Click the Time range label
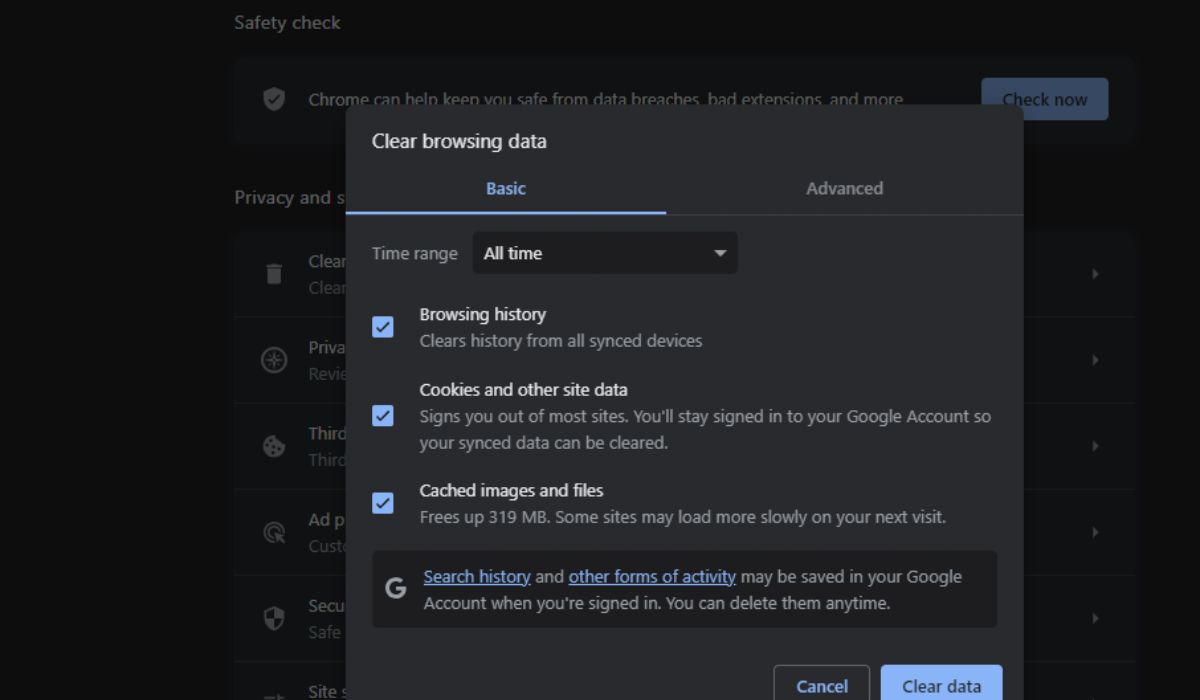This screenshot has height=700, width=1200. pyautogui.click(x=415, y=254)
